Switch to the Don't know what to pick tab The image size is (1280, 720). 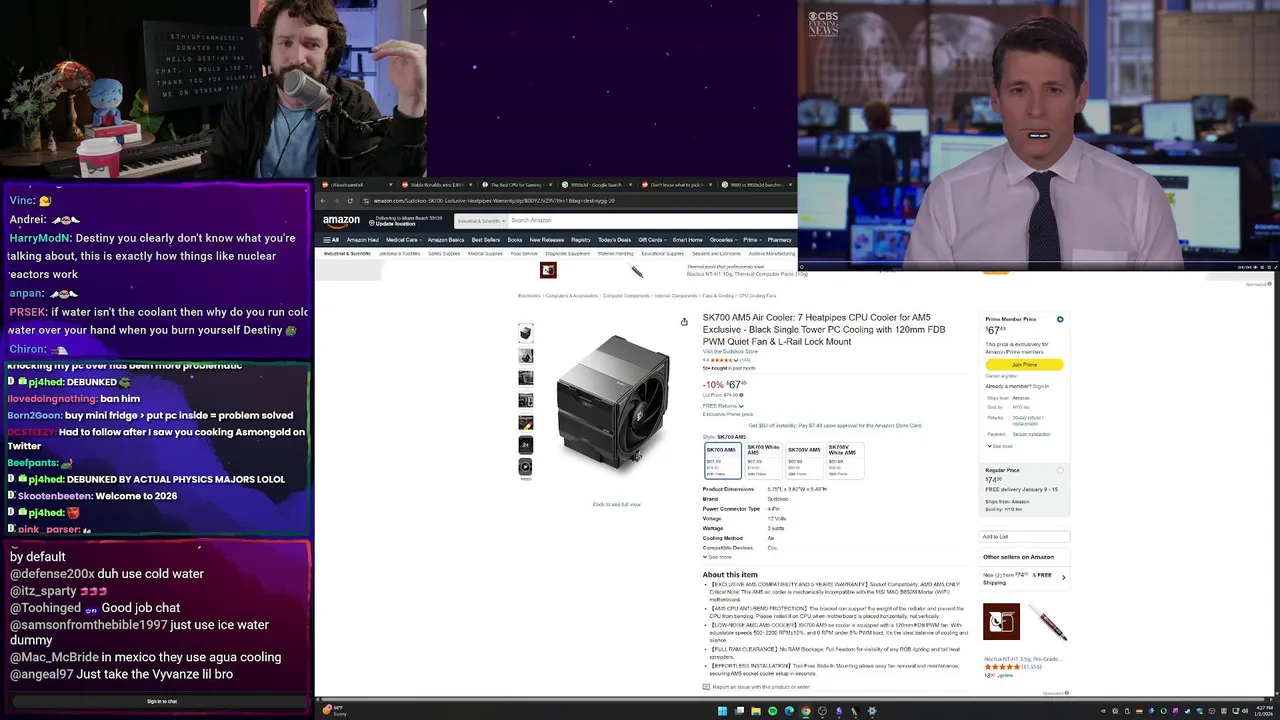click(675, 185)
